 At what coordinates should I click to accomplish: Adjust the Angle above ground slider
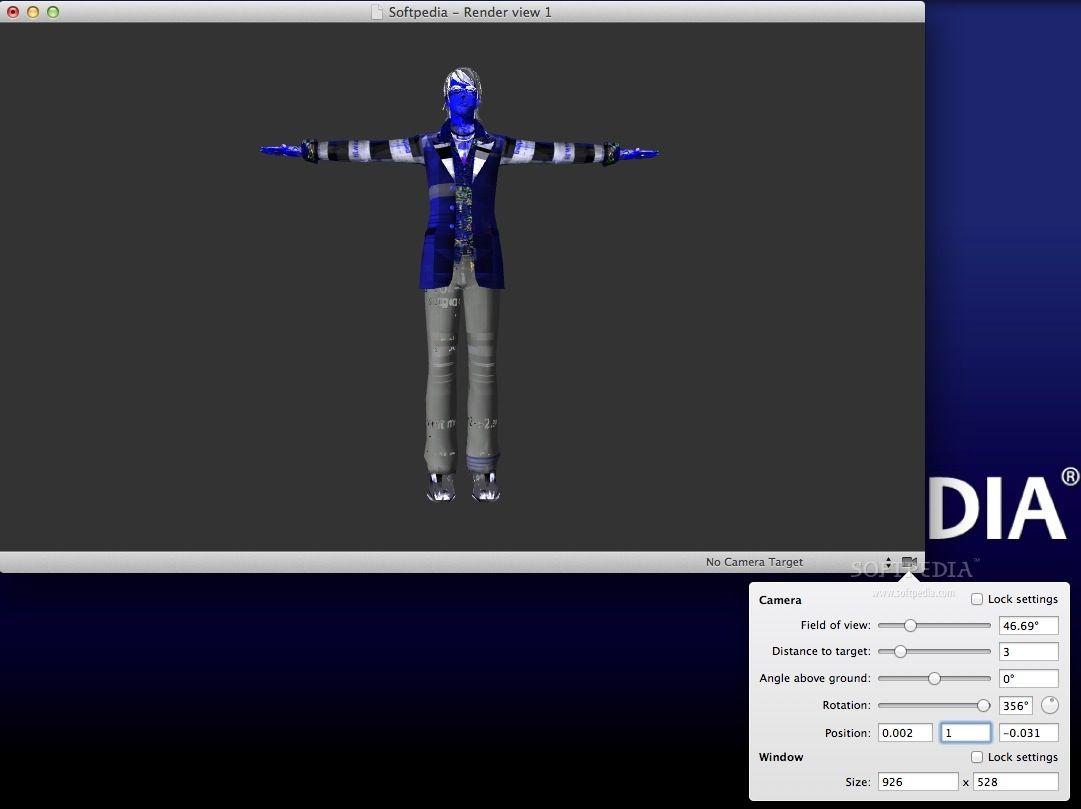(x=934, y=679)
